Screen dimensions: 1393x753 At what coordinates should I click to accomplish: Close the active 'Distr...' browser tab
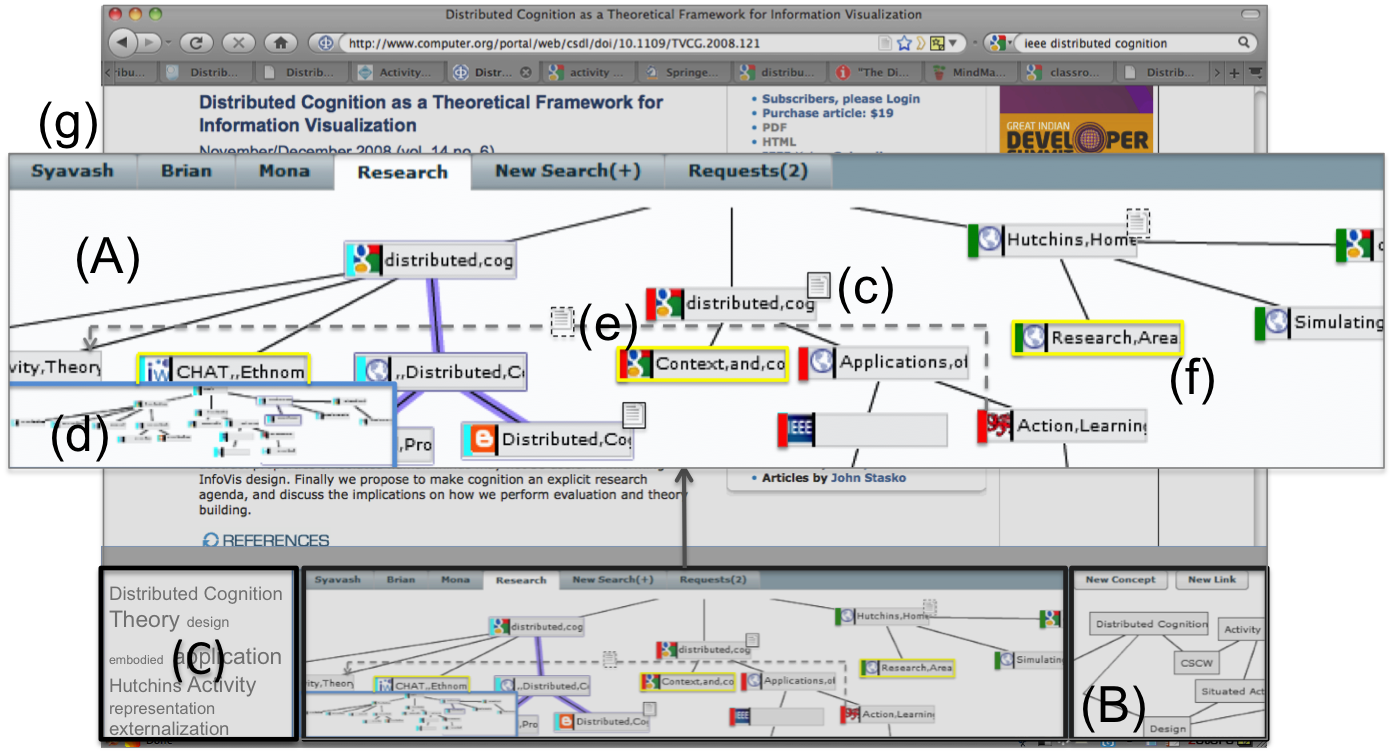tap(526, 72)
